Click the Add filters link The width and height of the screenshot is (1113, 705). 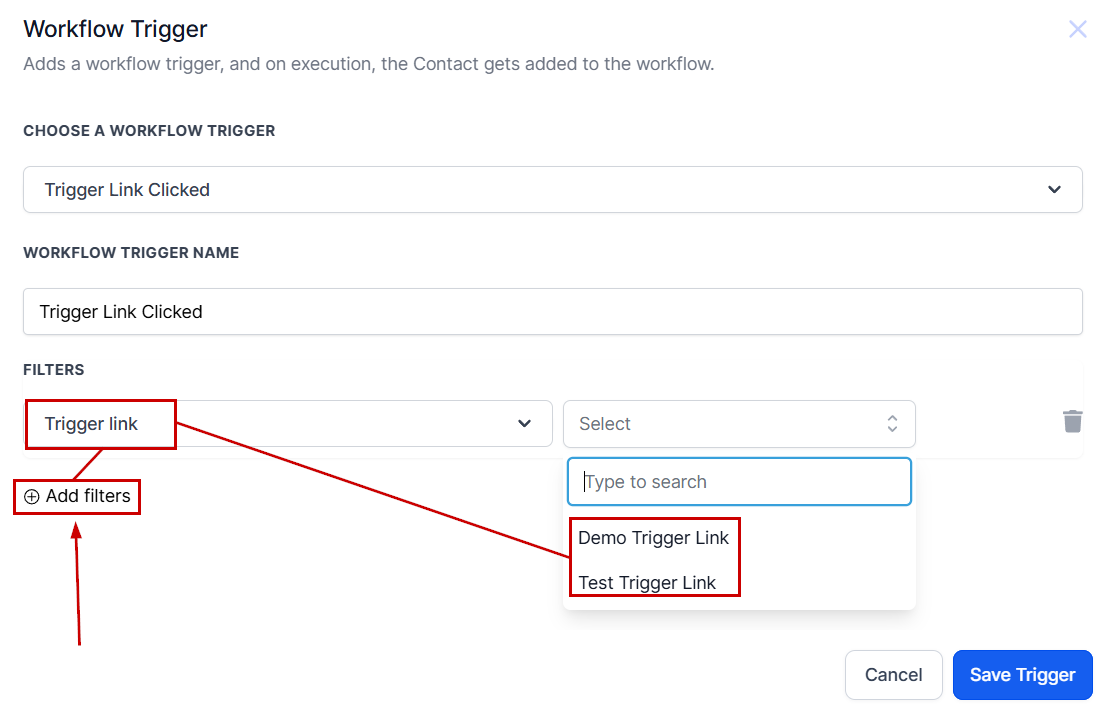click(x=85, y=496)
